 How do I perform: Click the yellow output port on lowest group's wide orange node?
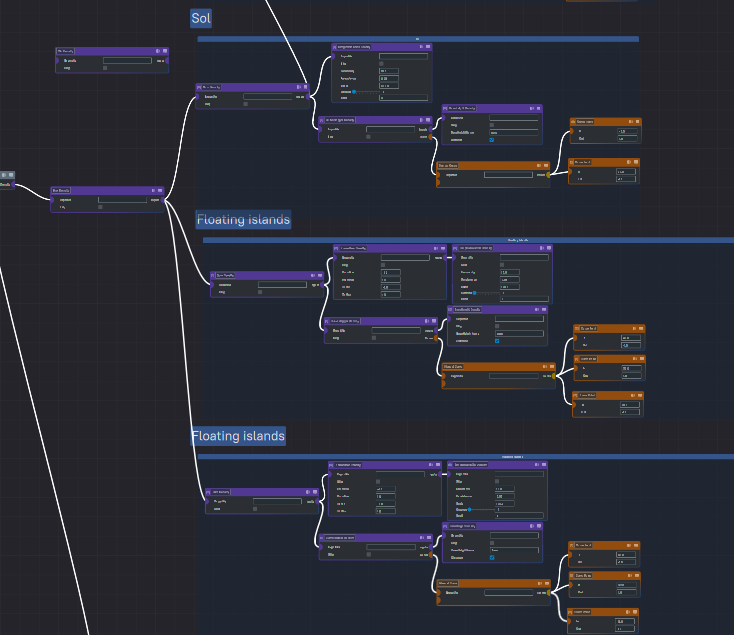coord(549,593)
